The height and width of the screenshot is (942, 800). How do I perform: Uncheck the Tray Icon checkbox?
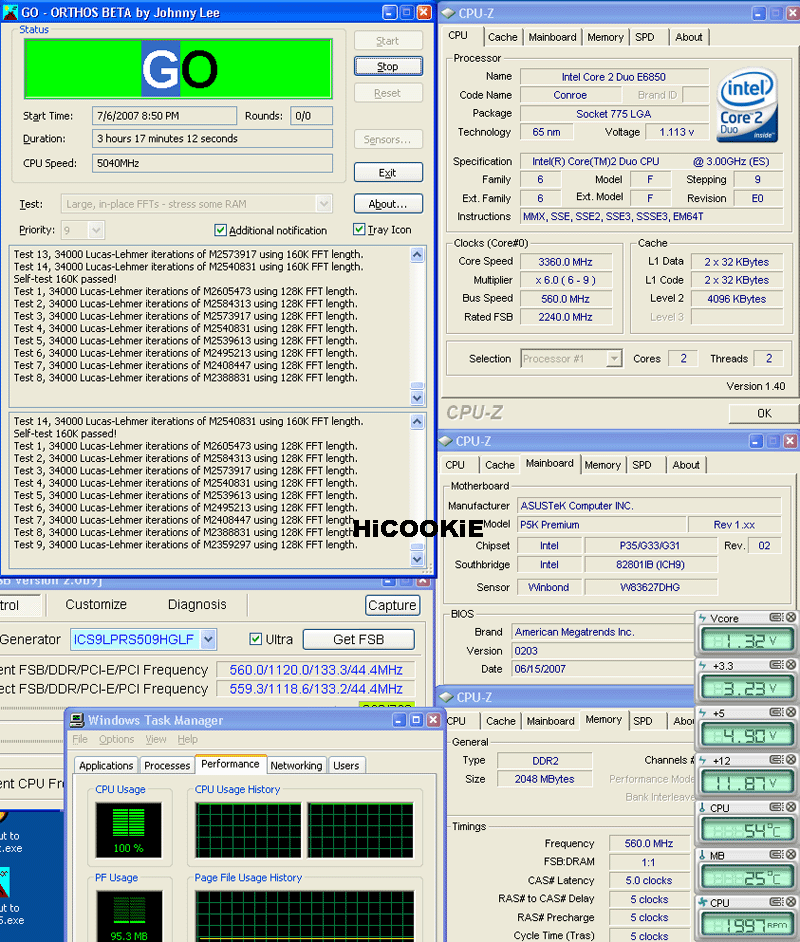click(359, 230)
